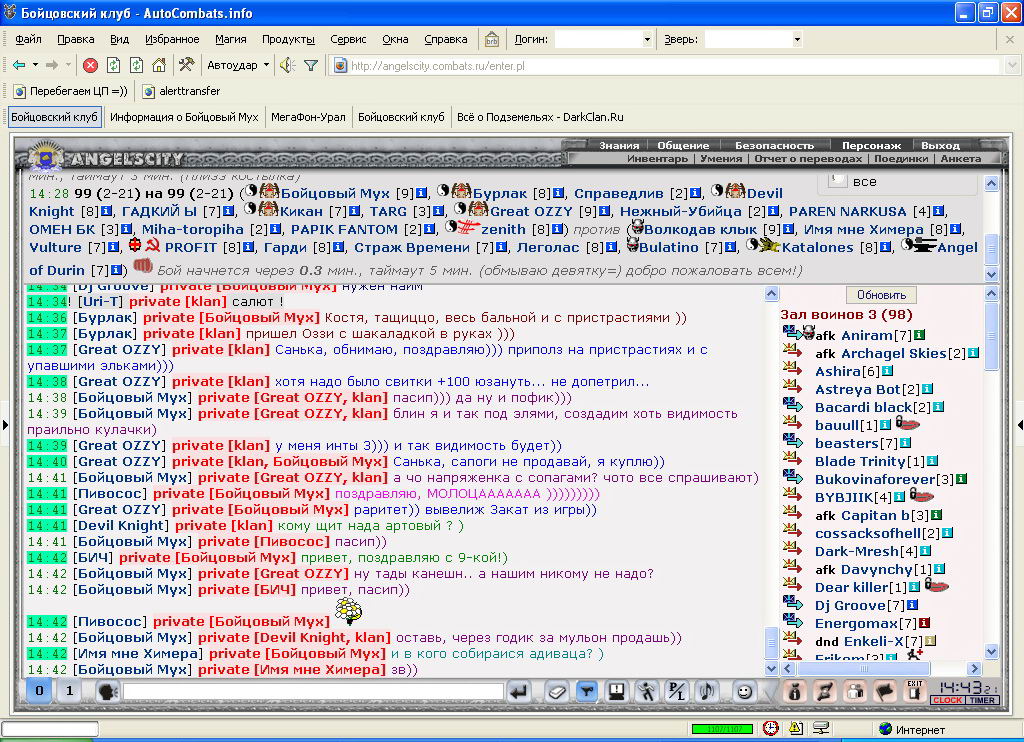Toggle the chat sound note icon
The width and height of the screenshot is (1024, 742).
(x=707, y=691)
